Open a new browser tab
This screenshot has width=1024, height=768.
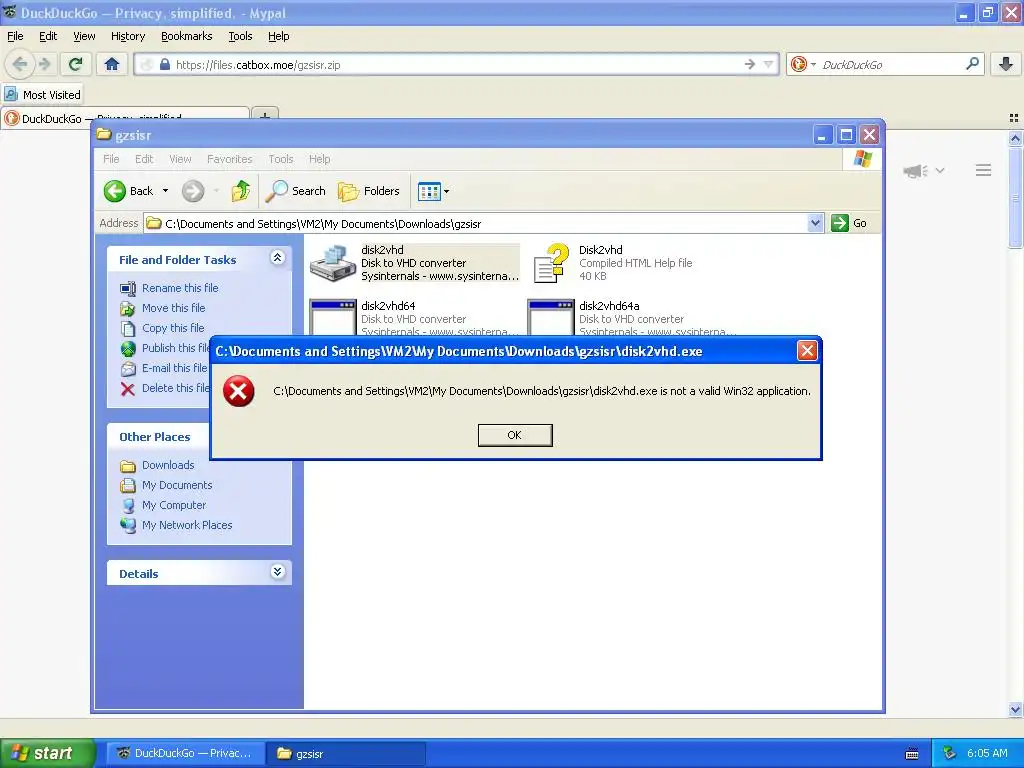point(264,116)
